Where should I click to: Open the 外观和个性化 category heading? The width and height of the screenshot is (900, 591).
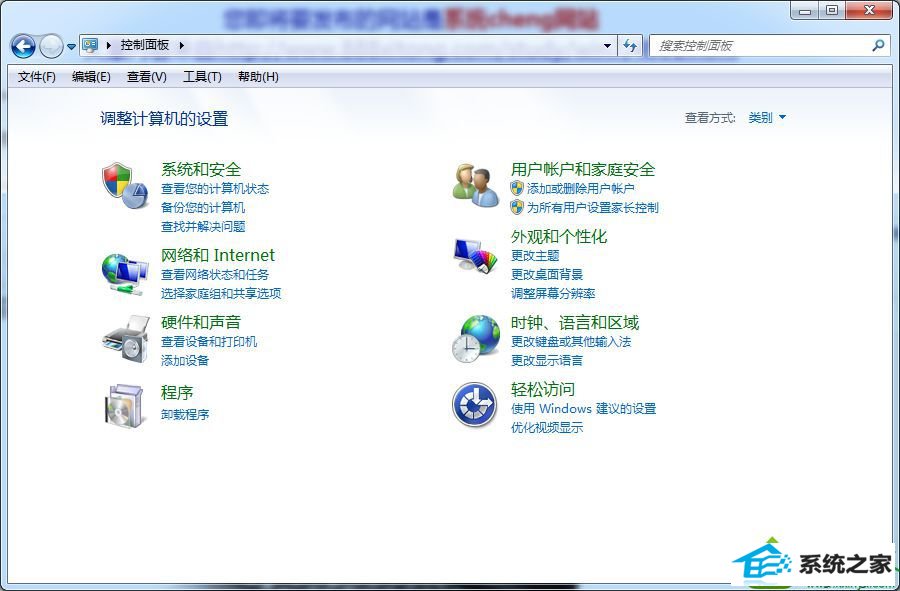pyautogui.click(x=559, y=236)
